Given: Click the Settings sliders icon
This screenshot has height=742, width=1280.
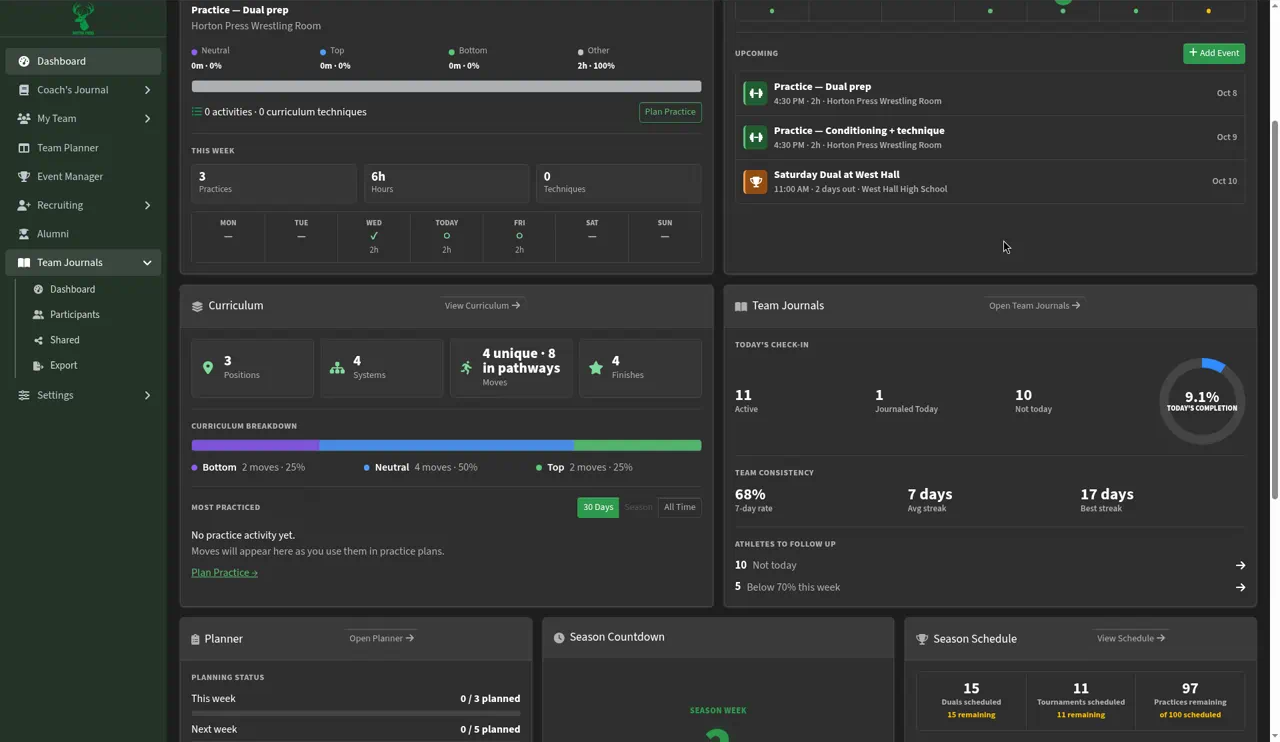Looking at the screenshot, I should pos(24,395).
